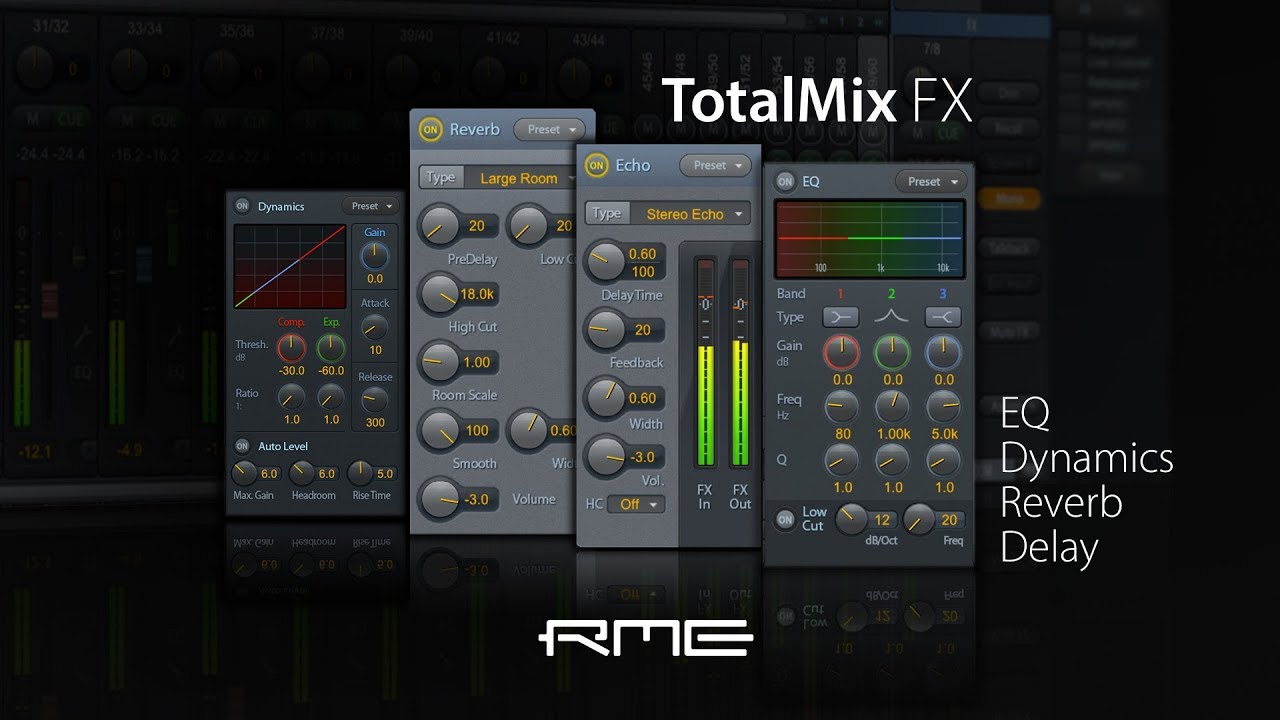Open the EQ Preset dropdown
The height and width of the screenshot is (720, 1280).
pos(930,181)
